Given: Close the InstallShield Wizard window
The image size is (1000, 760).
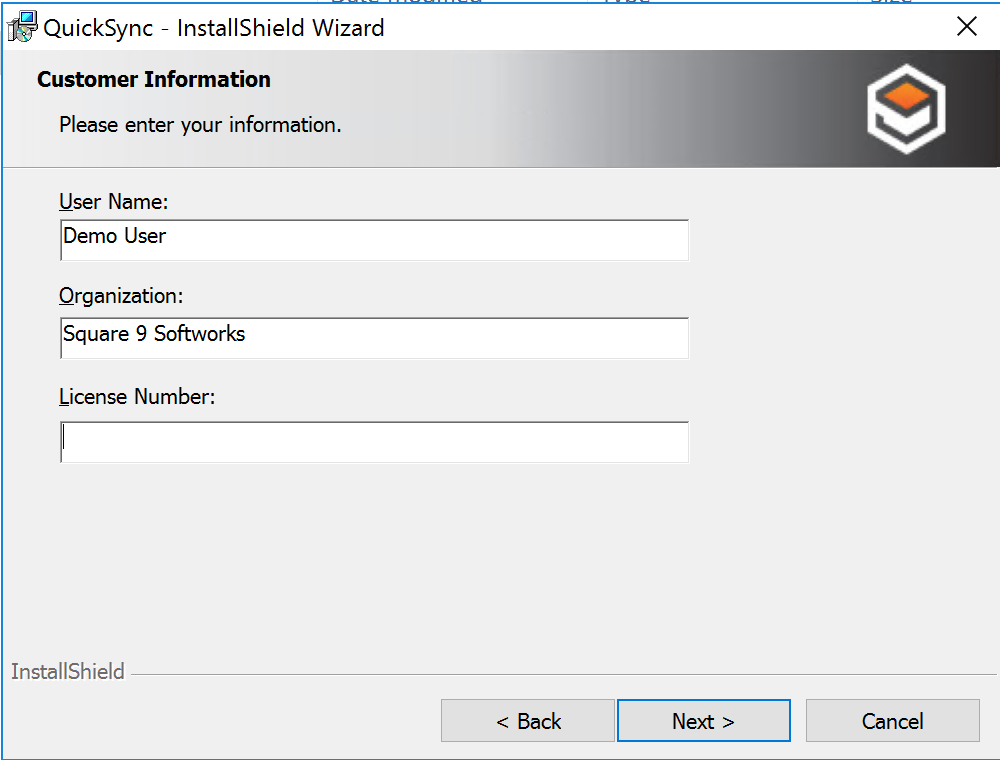Looking at the screenshot, I should (967, 27).
